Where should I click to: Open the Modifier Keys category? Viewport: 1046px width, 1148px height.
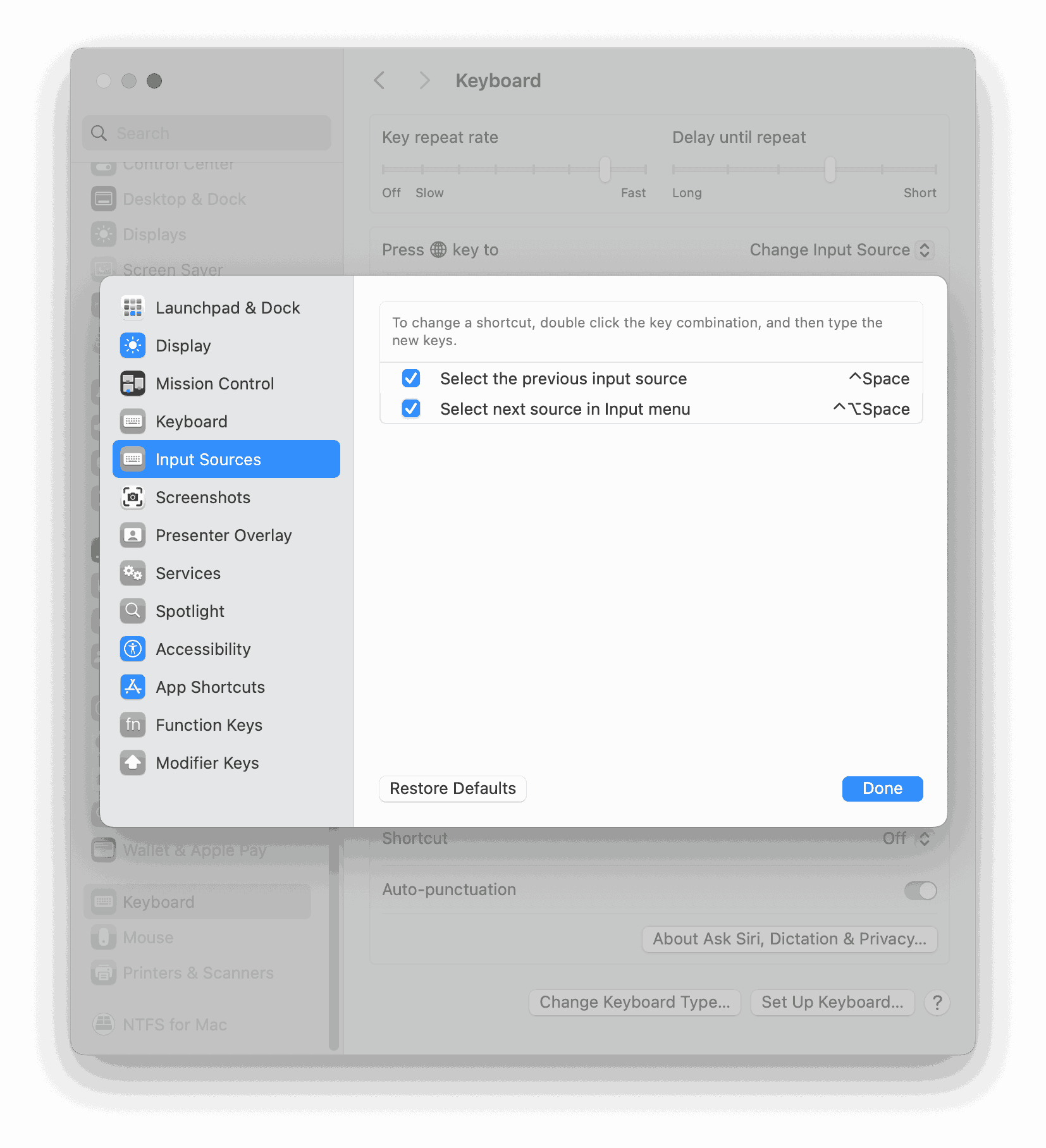(x=207, y=763)
